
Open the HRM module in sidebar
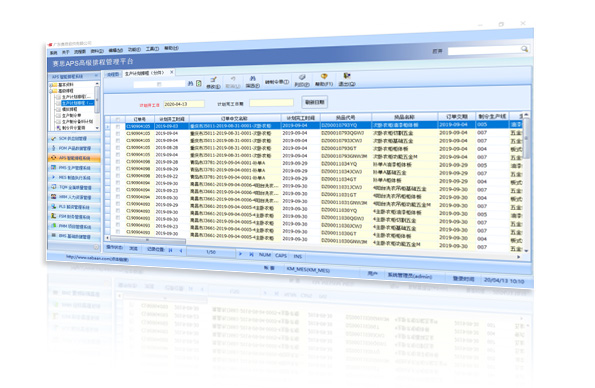74,197
